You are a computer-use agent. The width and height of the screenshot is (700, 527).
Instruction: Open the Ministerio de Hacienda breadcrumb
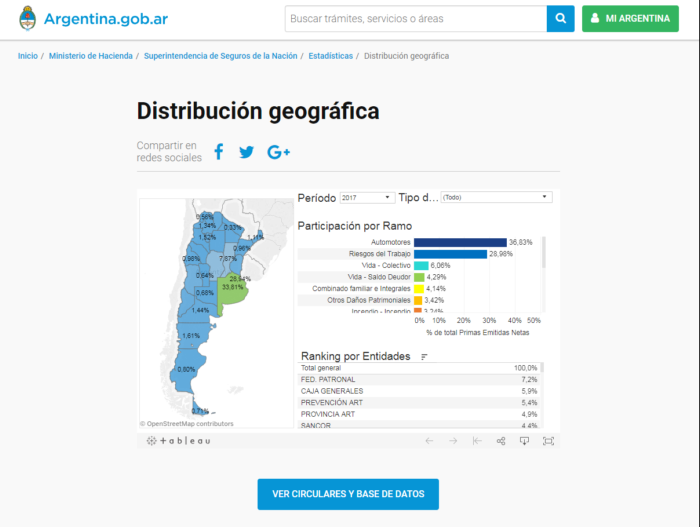(x=90, y=56)
